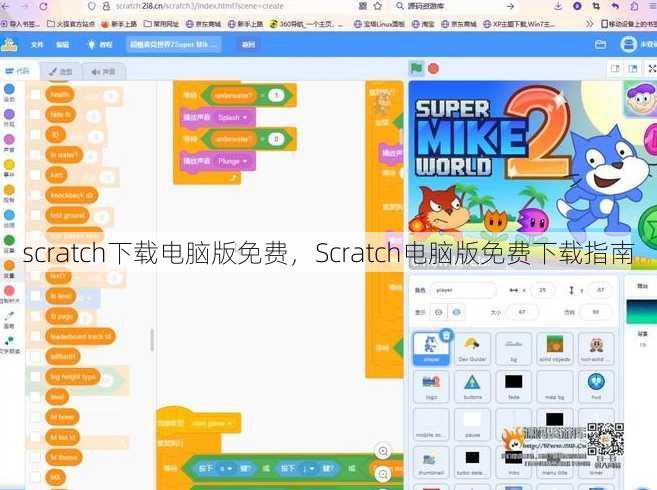Select the stage backdrop thumbnail
Viewport: 657px width, 490px height.
641,312
